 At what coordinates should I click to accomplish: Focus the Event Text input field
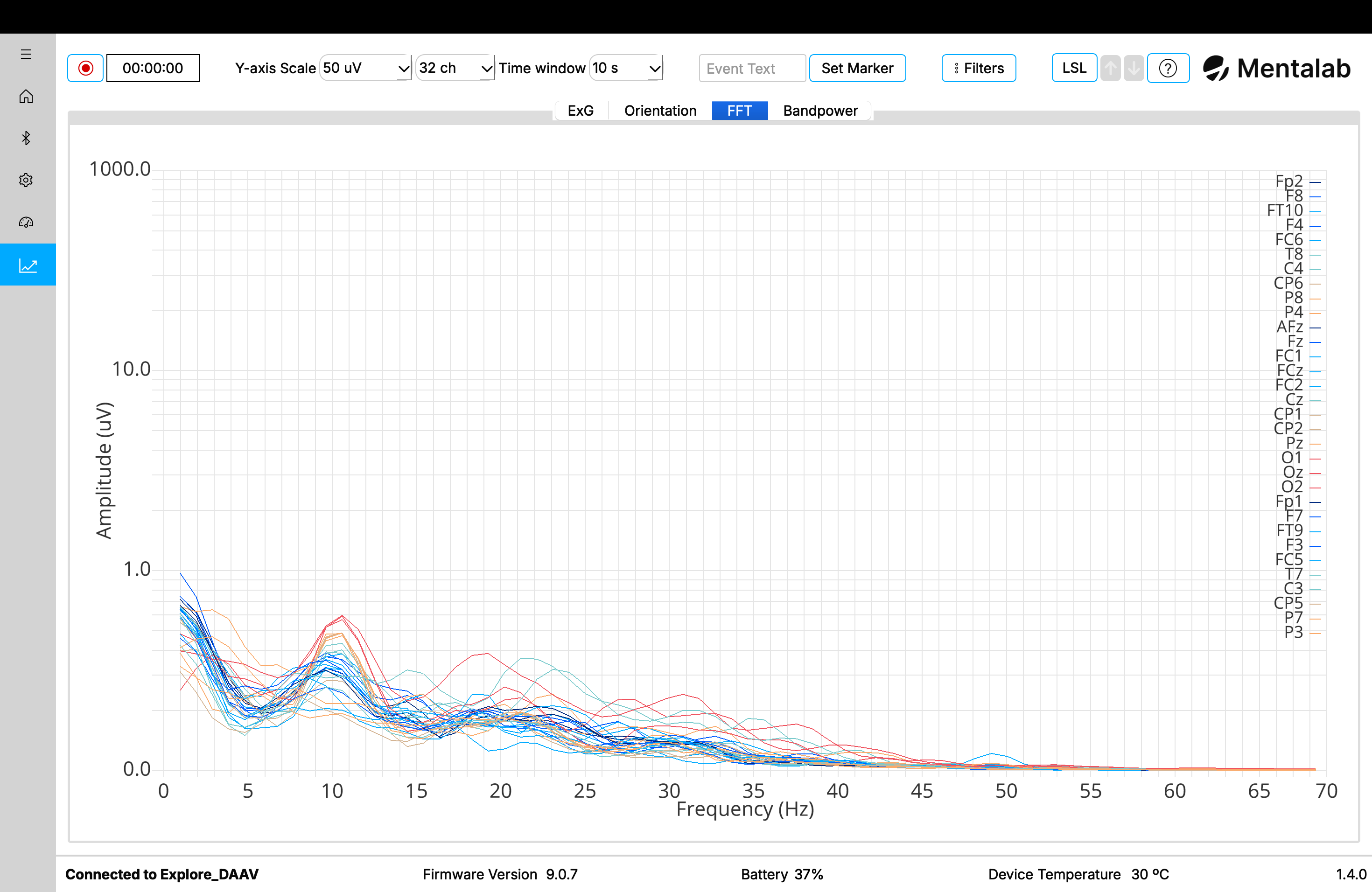pyautogui.click(x=752, y=68)
